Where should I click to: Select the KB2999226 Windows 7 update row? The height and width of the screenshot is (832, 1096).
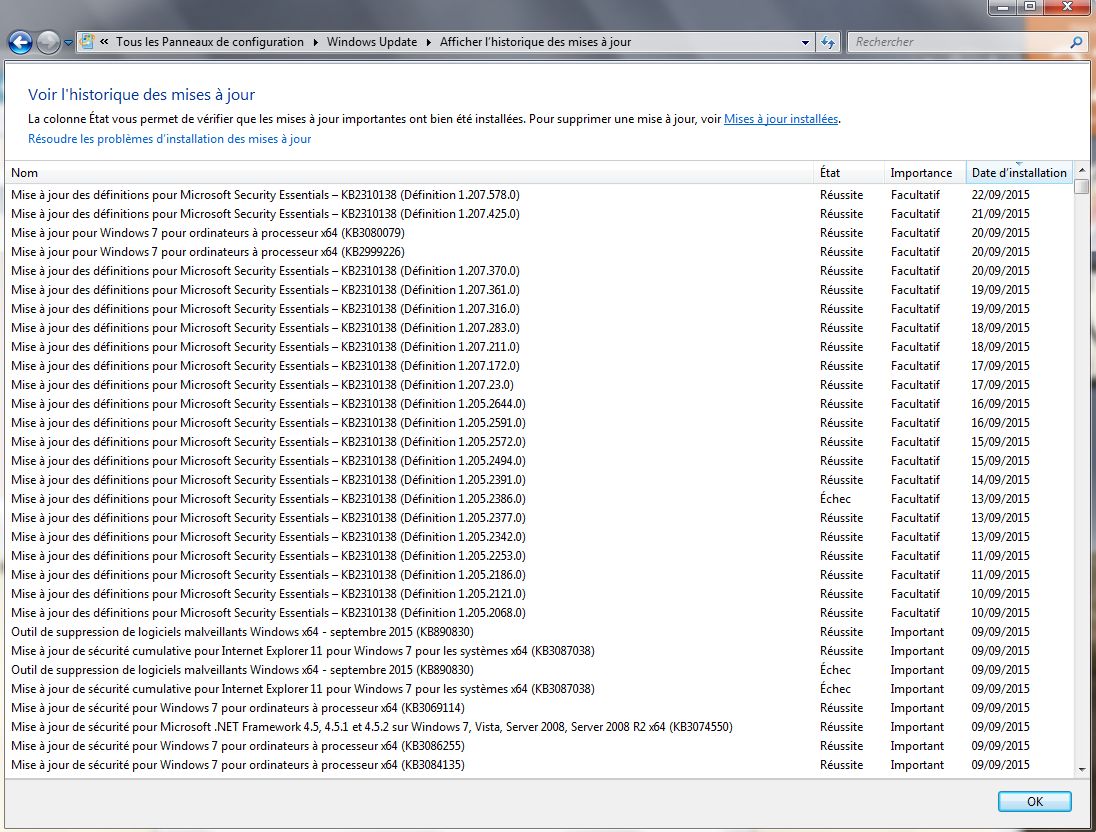538,252
